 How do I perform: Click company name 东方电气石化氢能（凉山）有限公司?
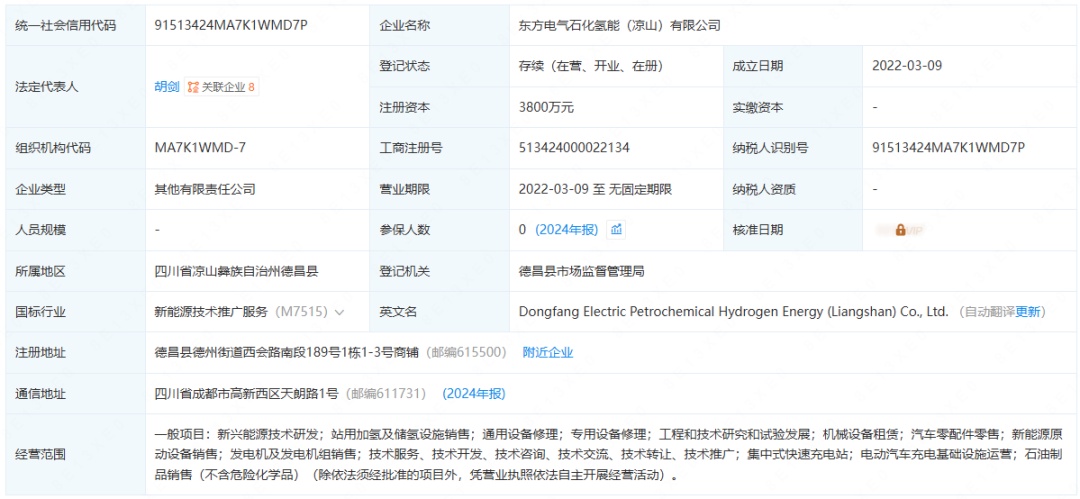coord(620,25)
